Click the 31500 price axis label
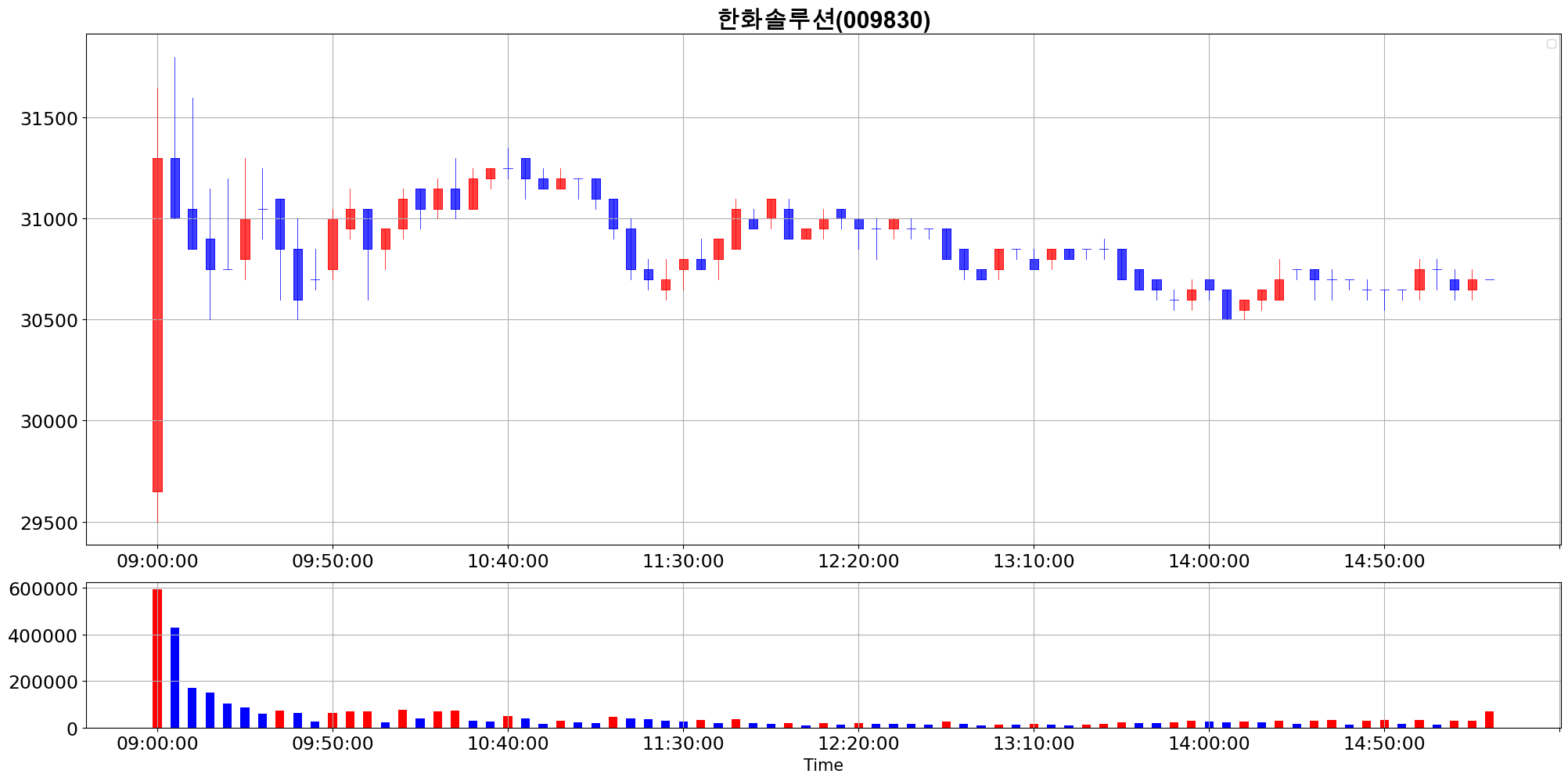This screenshot has width=1568, height=781. pos(49,119)
